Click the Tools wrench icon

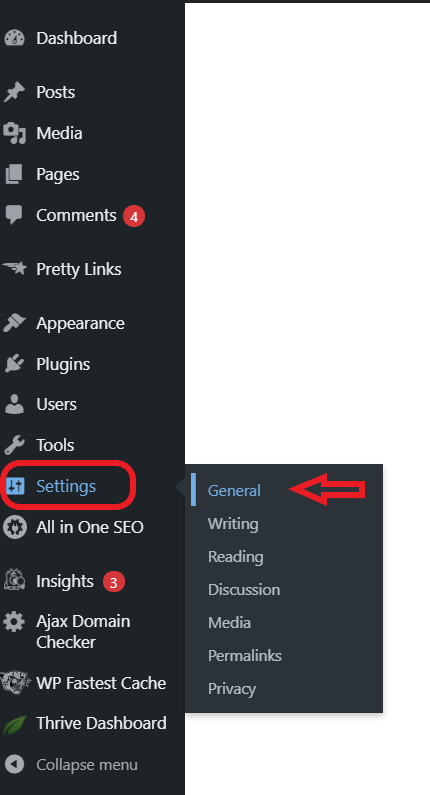point(14,445)
